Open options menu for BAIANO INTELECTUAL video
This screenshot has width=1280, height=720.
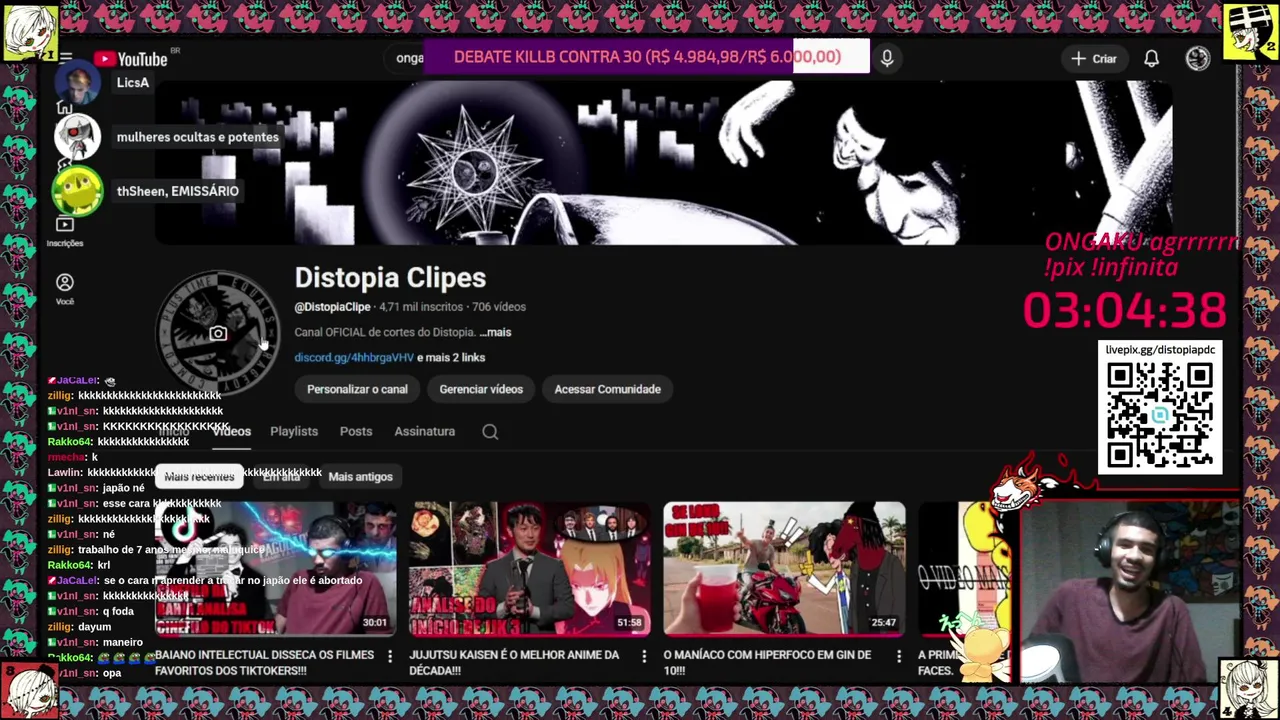(x=390, y=656)
